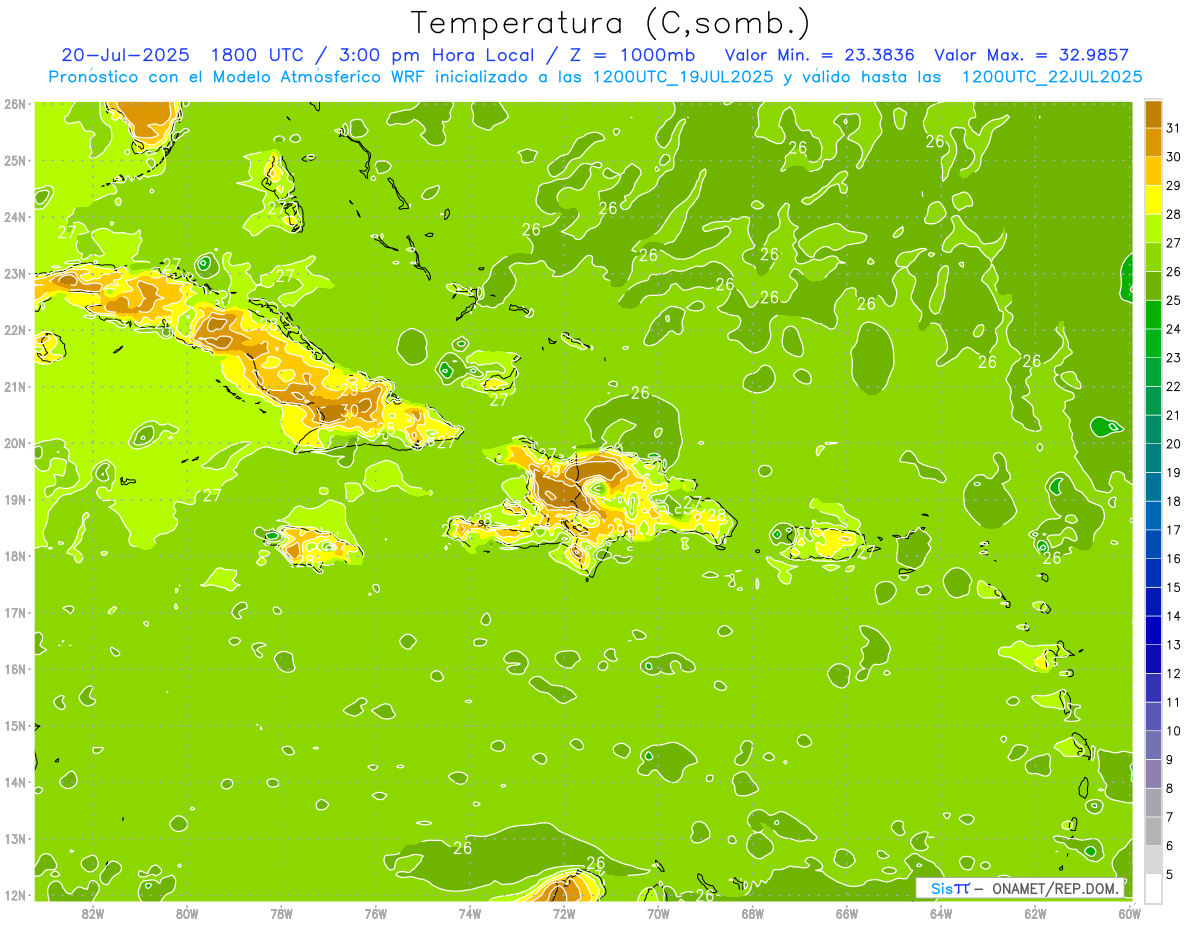Click the 15N latitude axis label
This screenshot has height=927, width=1200.
click(15, 726)
